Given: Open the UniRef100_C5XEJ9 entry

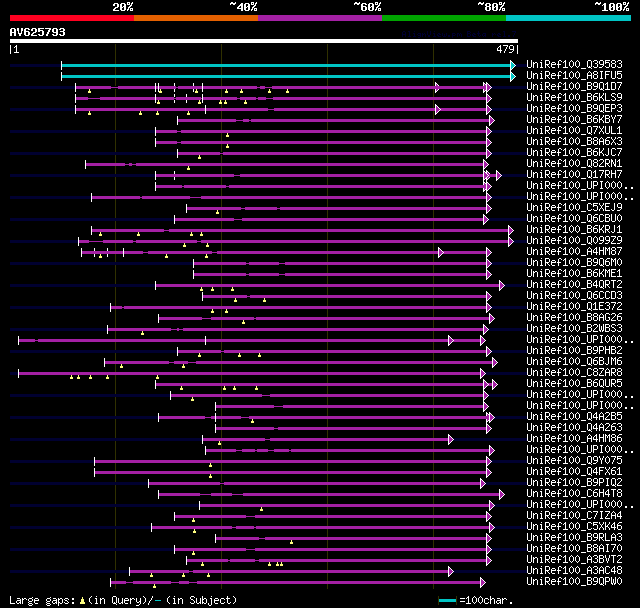Looking at the screenshot, I should pos(574,207).
